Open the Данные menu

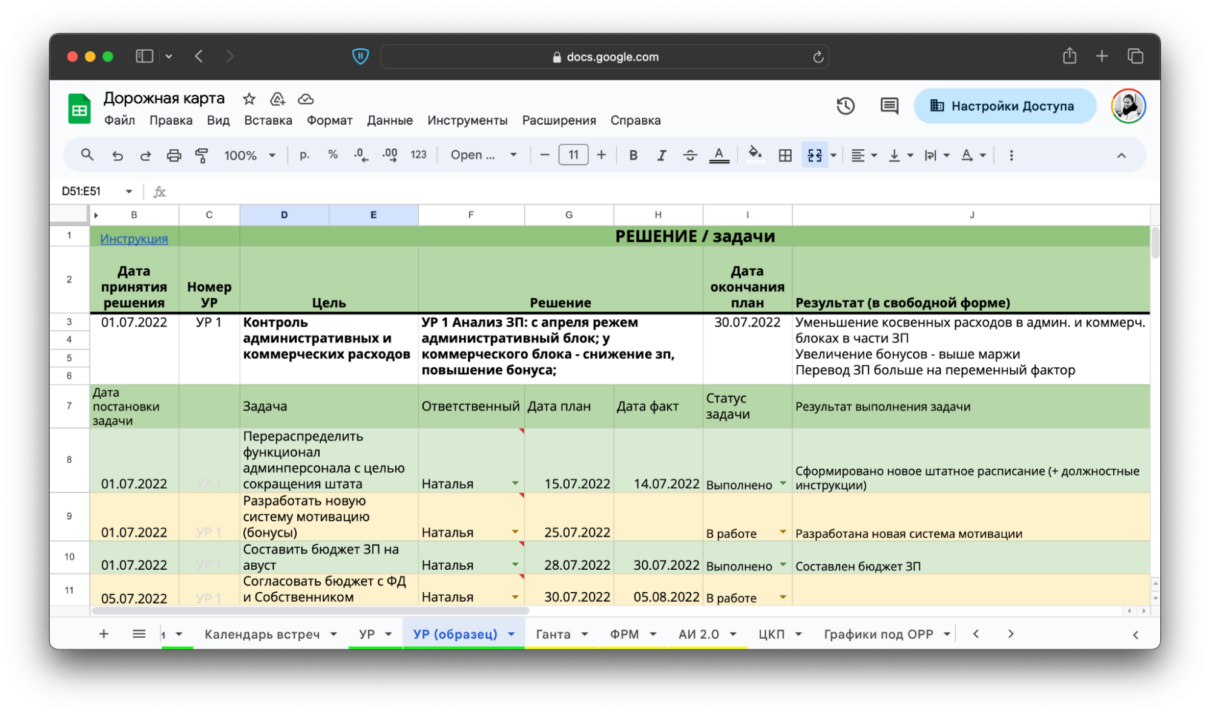389,120
